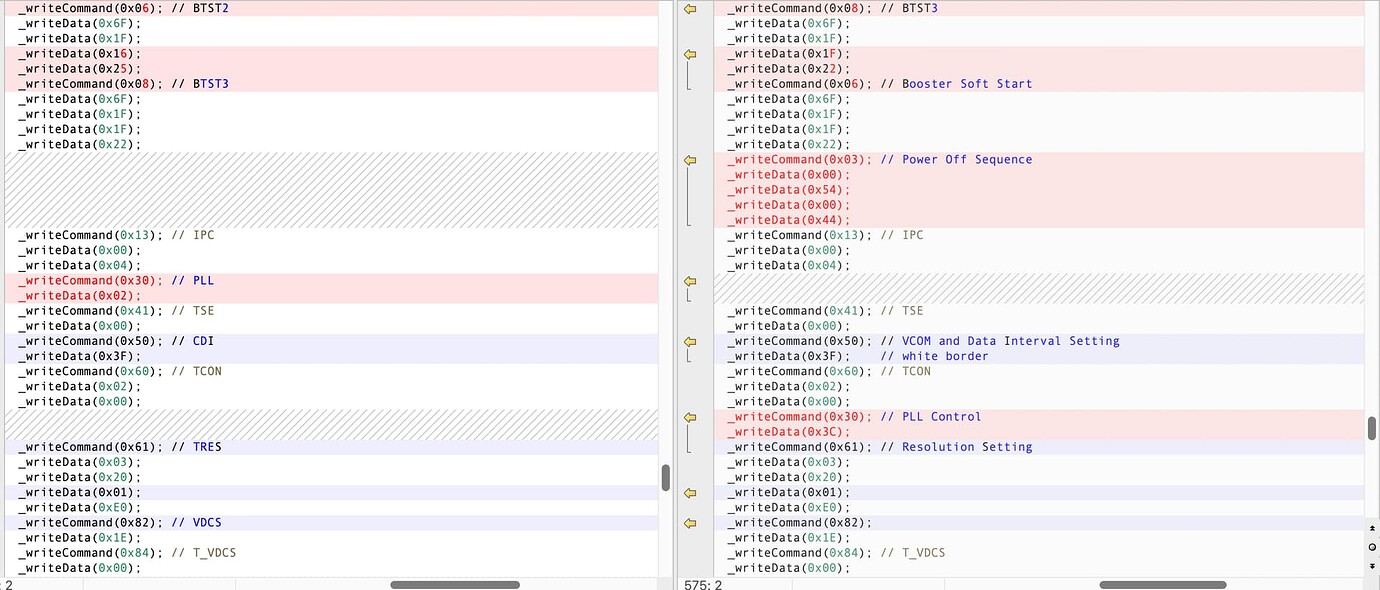Click the yellow arrow beside the PLL Control line
This screenshot has height=590, width=1380.
[689, 417]
